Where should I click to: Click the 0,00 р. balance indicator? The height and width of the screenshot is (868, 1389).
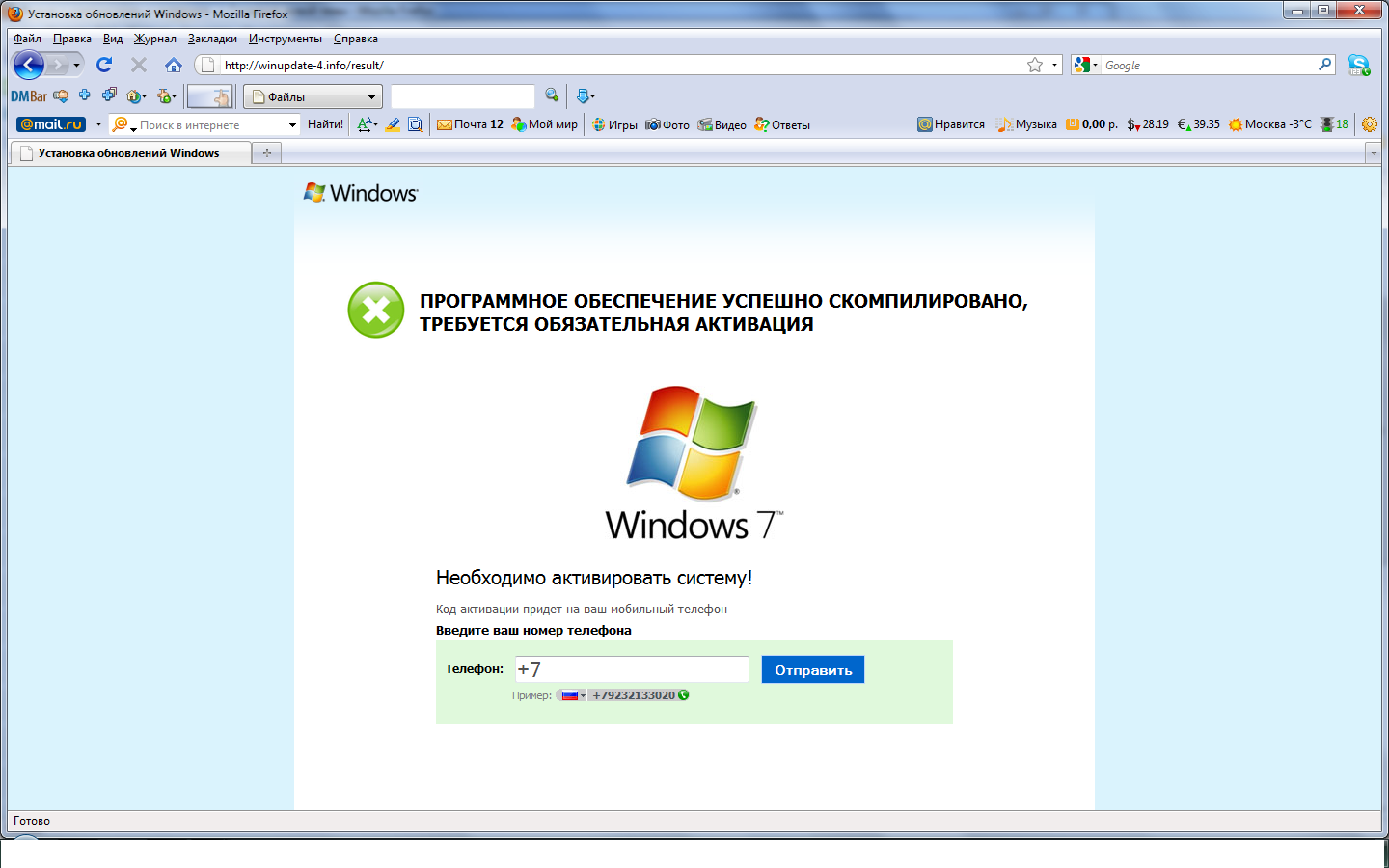click(x=1092, y=124)
